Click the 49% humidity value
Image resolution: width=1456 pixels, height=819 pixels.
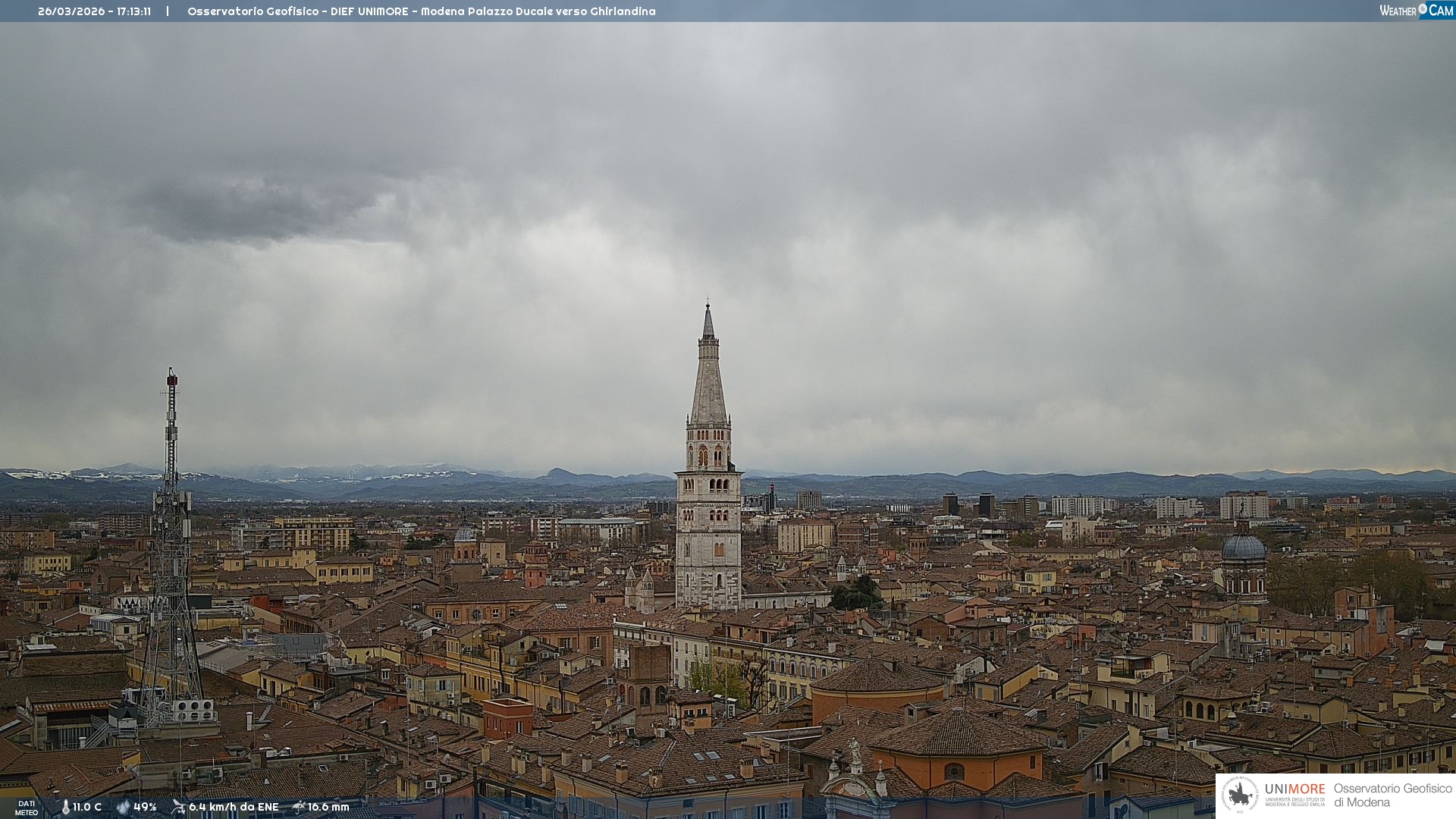(145, 807)
